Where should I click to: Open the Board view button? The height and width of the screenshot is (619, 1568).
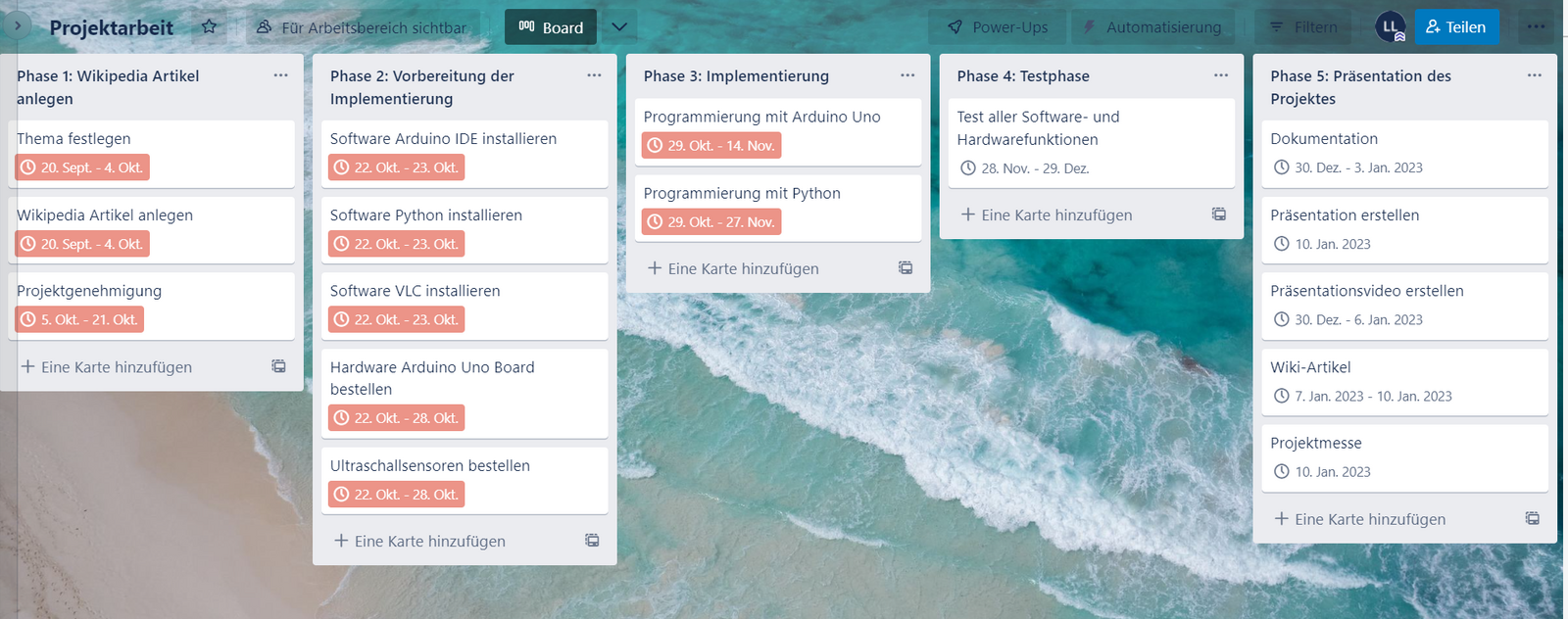551,27
